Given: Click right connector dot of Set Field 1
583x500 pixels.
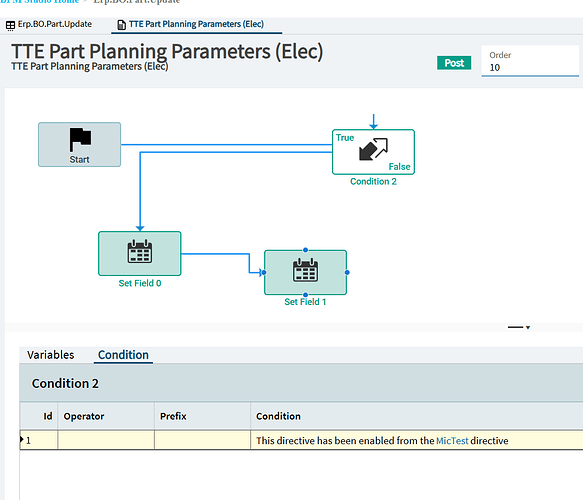Looking at the screenshot, I should pyautogui.click(x=347, y=272).
